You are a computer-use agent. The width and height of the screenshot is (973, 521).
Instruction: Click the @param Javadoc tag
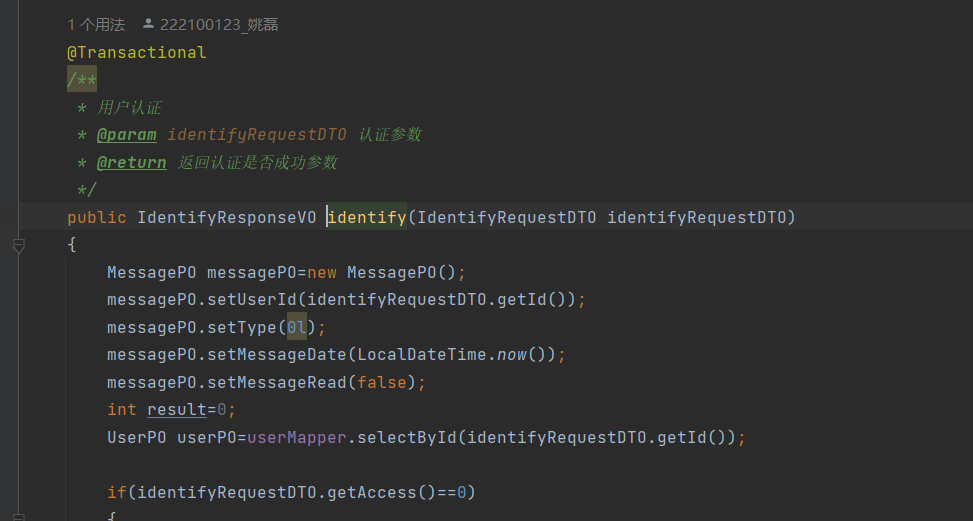(x=127, y=135)
